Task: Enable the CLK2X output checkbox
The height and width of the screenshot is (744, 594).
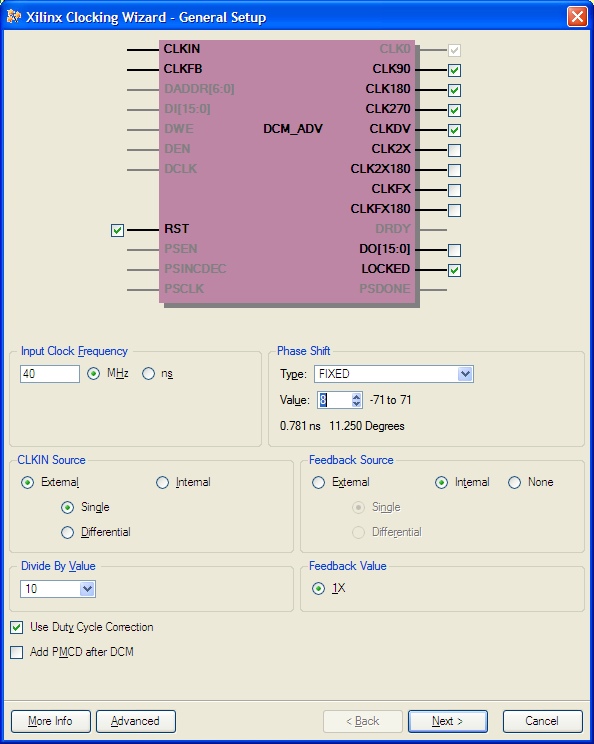Action: tap(454, 150)
